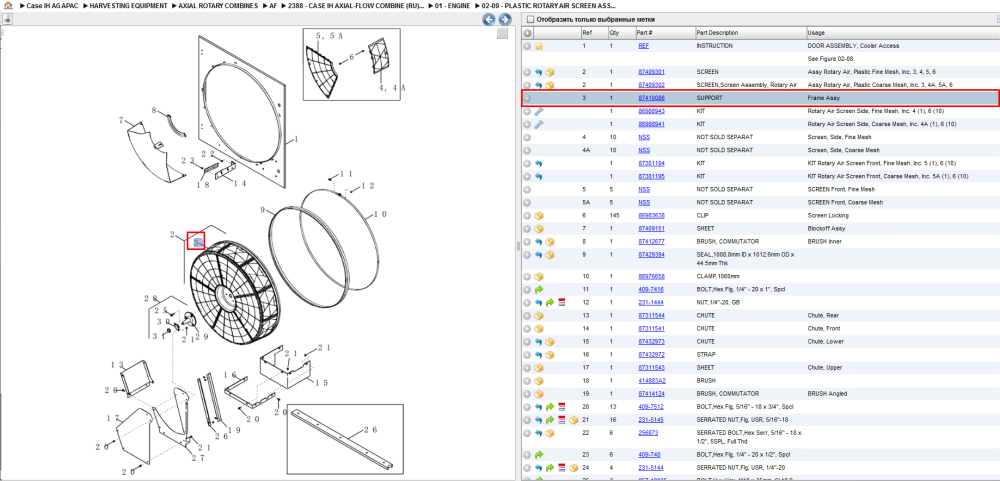
Task: Select the 'Screen Locking' usage text
Action: pos(827,216)
